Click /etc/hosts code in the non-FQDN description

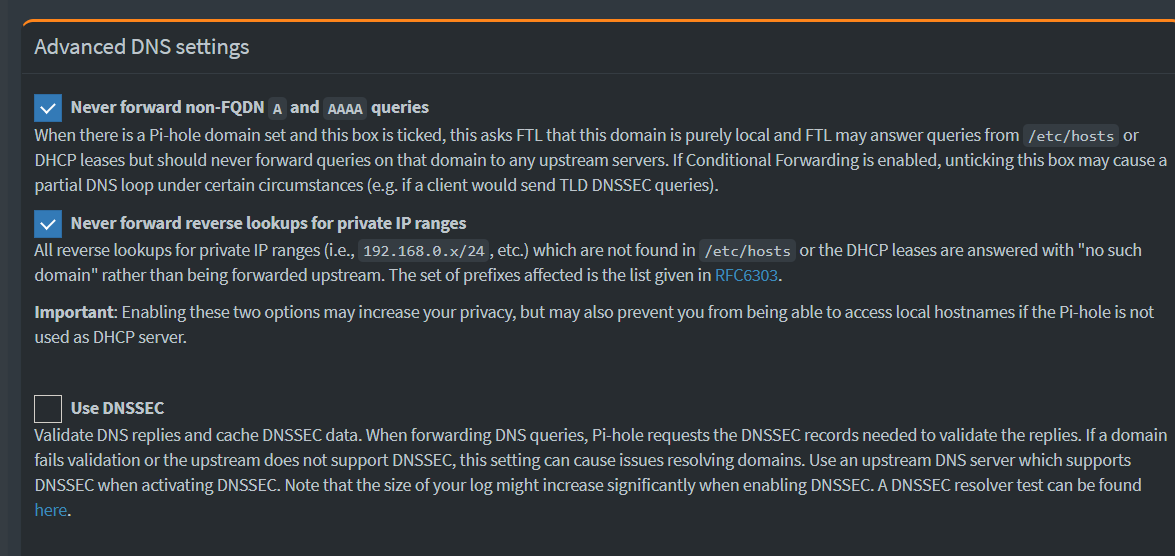[x=1072, y=136]
